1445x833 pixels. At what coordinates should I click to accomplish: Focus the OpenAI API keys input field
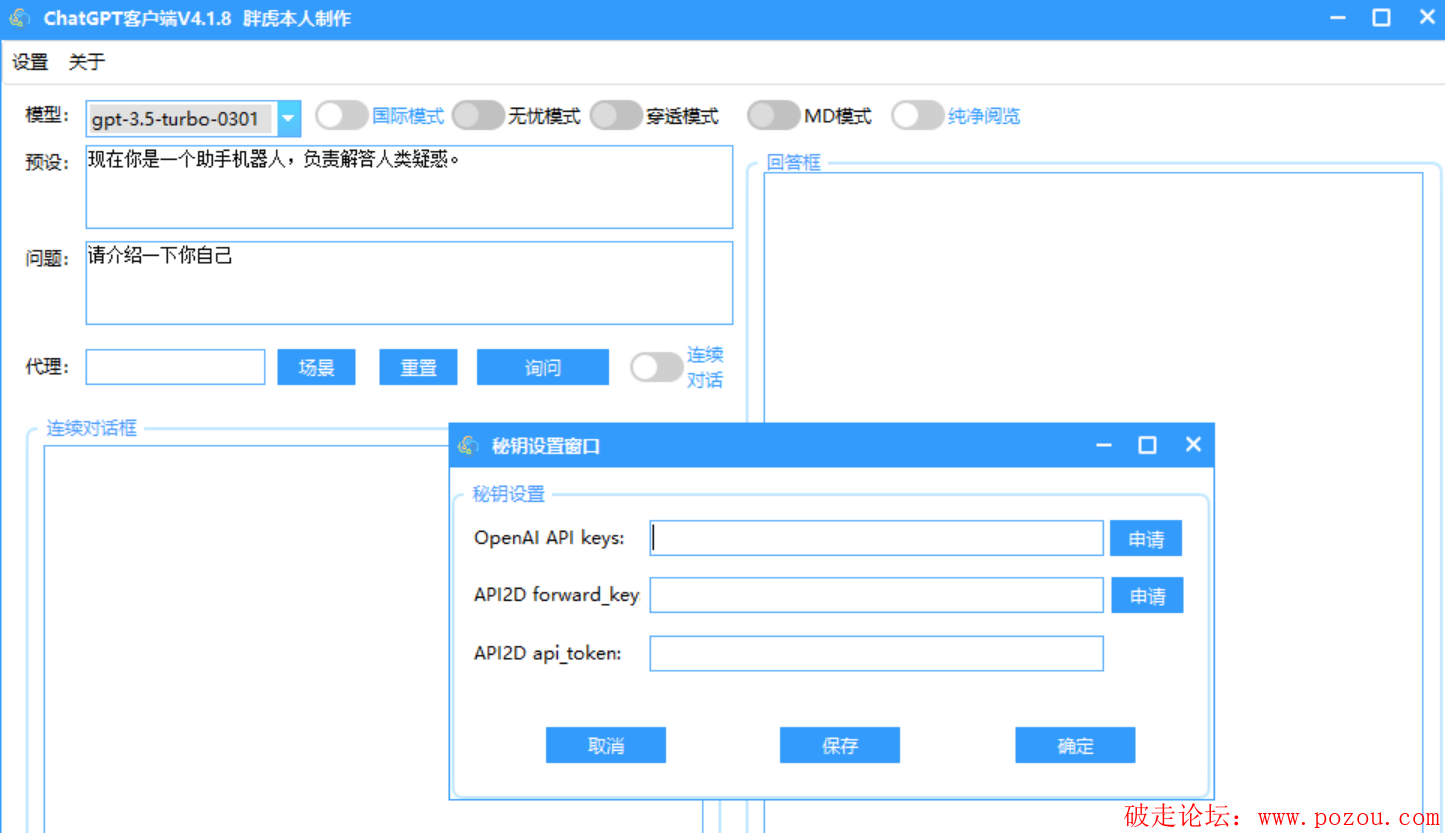(x=877, y=538)
